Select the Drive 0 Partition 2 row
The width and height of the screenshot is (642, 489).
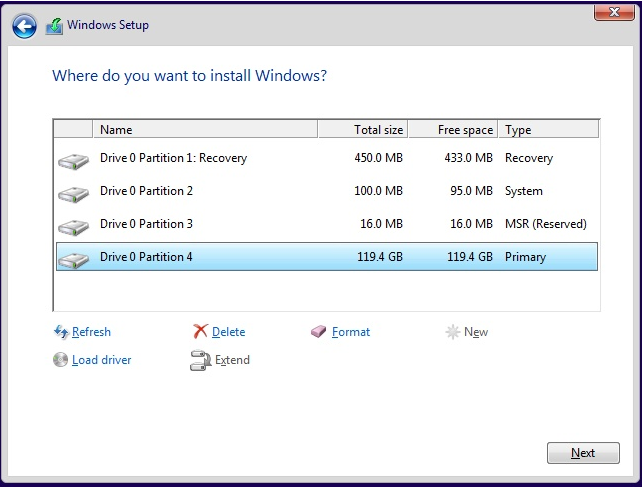pos(327,191)
